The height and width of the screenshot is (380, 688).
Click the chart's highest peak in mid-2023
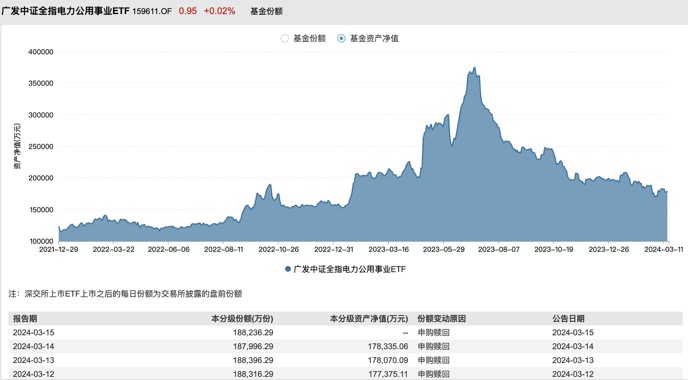click(x=474, y=68)
